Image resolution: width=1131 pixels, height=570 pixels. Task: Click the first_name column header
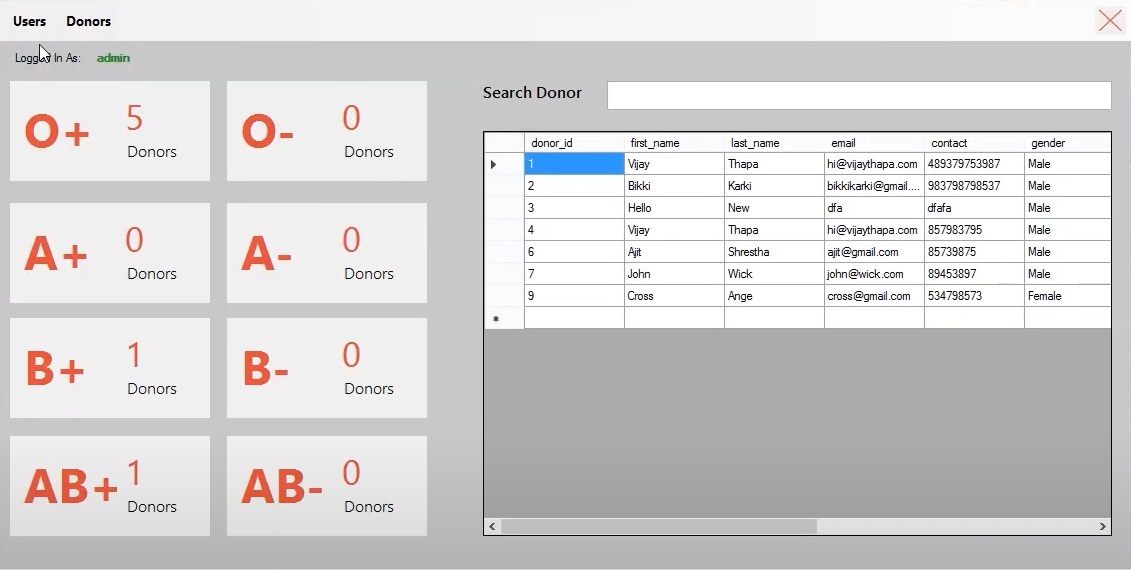(x=674, y=143)
